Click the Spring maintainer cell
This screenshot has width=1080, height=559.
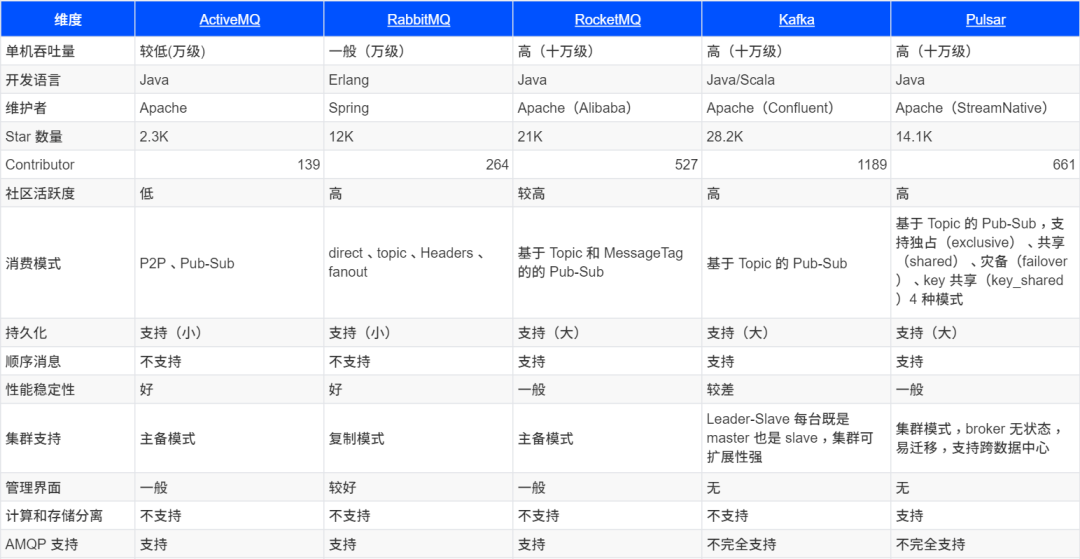[418, 108]
